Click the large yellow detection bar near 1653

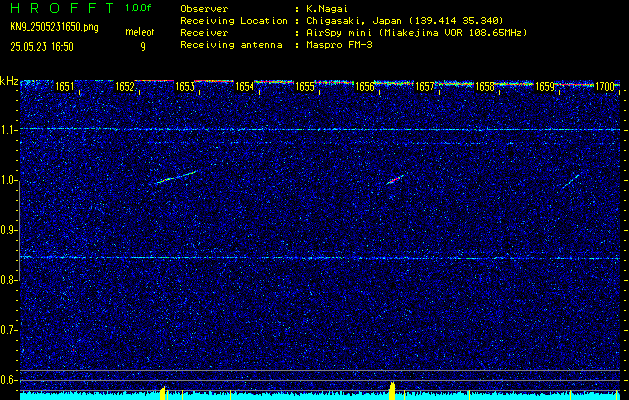163,393
